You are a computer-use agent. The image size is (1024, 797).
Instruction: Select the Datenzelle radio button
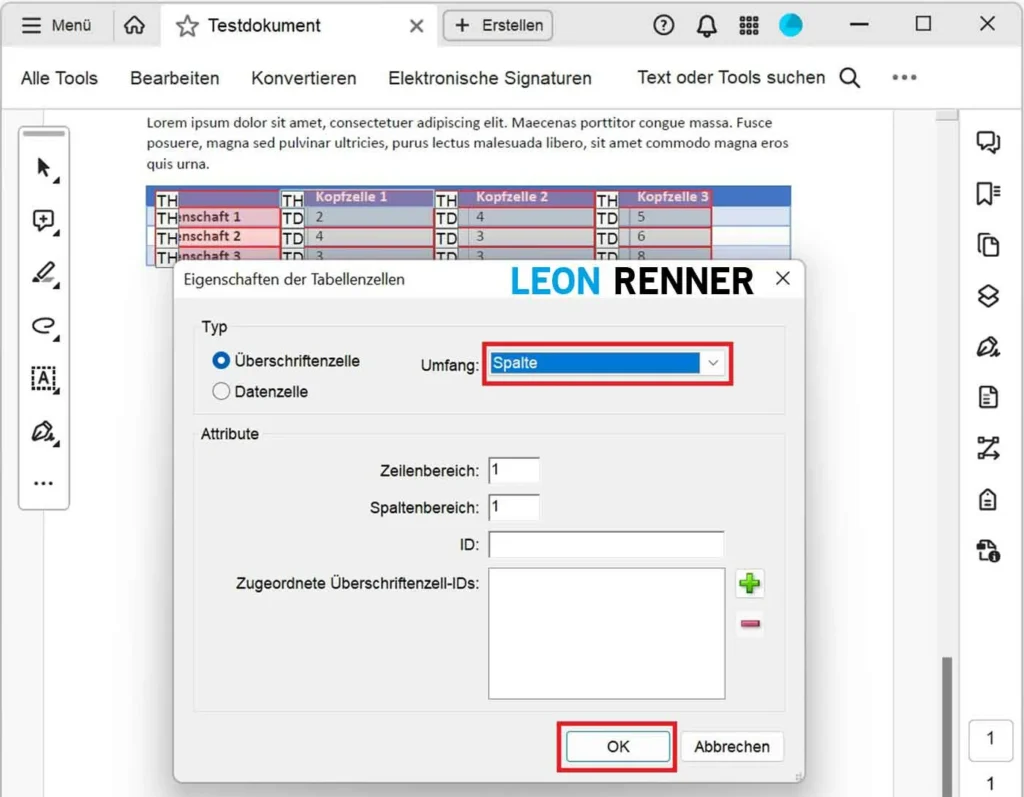pos(222,392)
